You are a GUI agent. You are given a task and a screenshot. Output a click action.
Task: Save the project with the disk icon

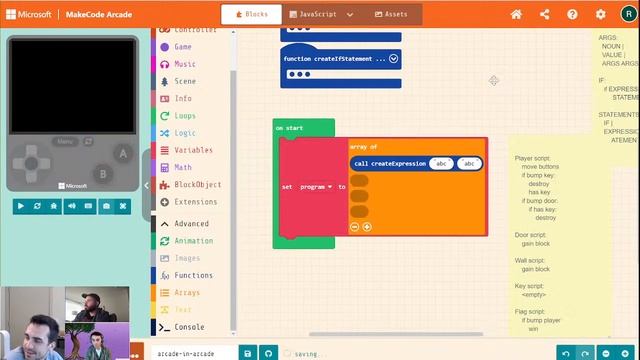pos(248,353)
